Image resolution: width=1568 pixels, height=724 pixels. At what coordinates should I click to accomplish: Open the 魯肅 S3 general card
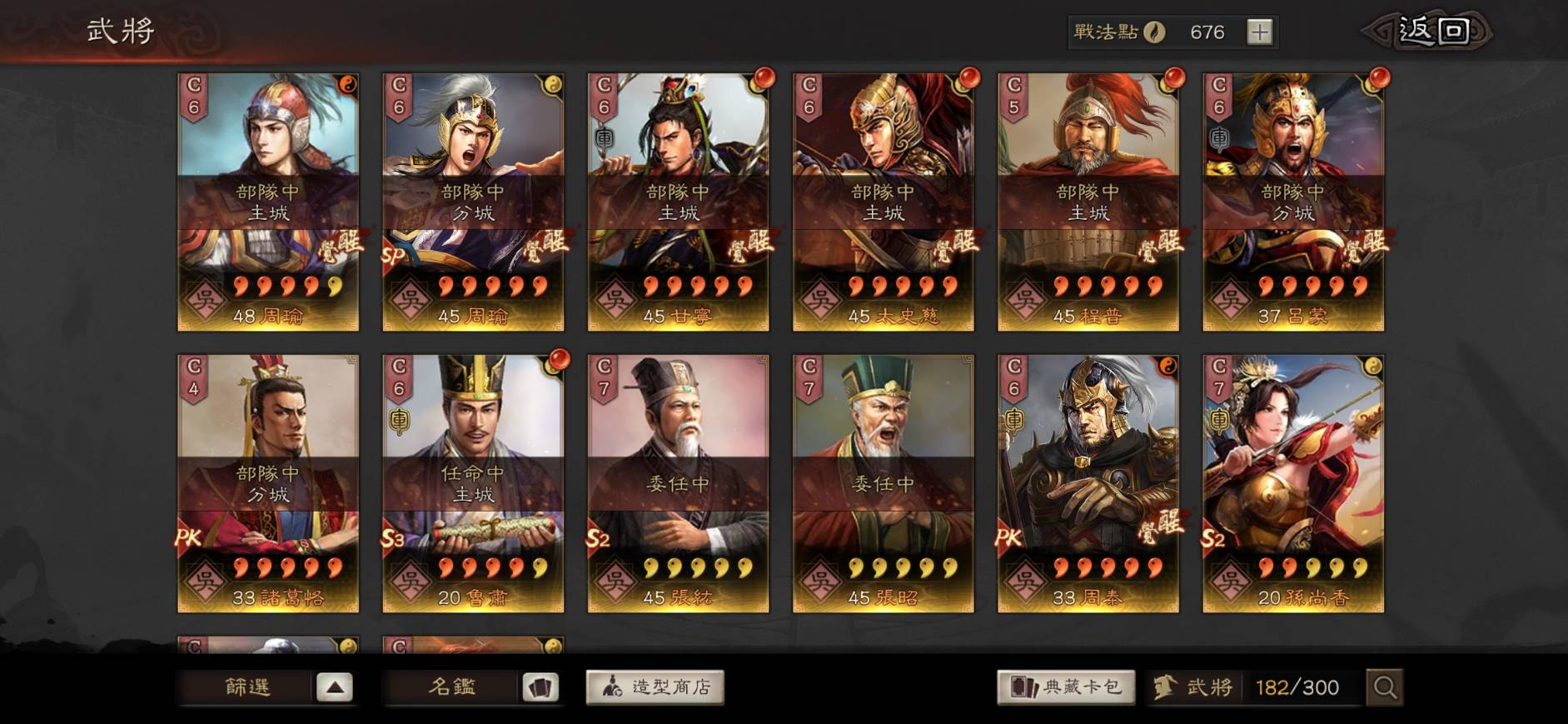(x=473, y=484)
